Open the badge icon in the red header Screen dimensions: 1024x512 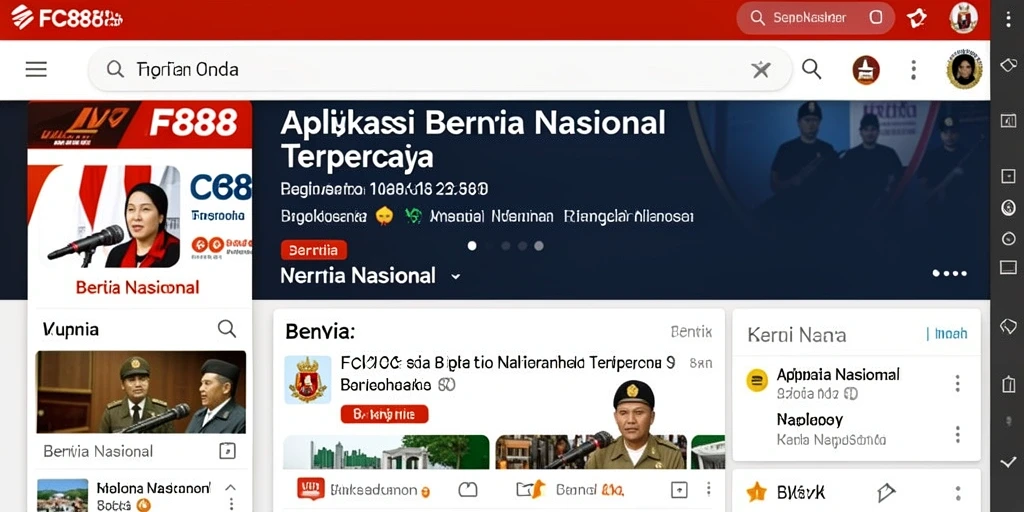[x=917, y=18]
